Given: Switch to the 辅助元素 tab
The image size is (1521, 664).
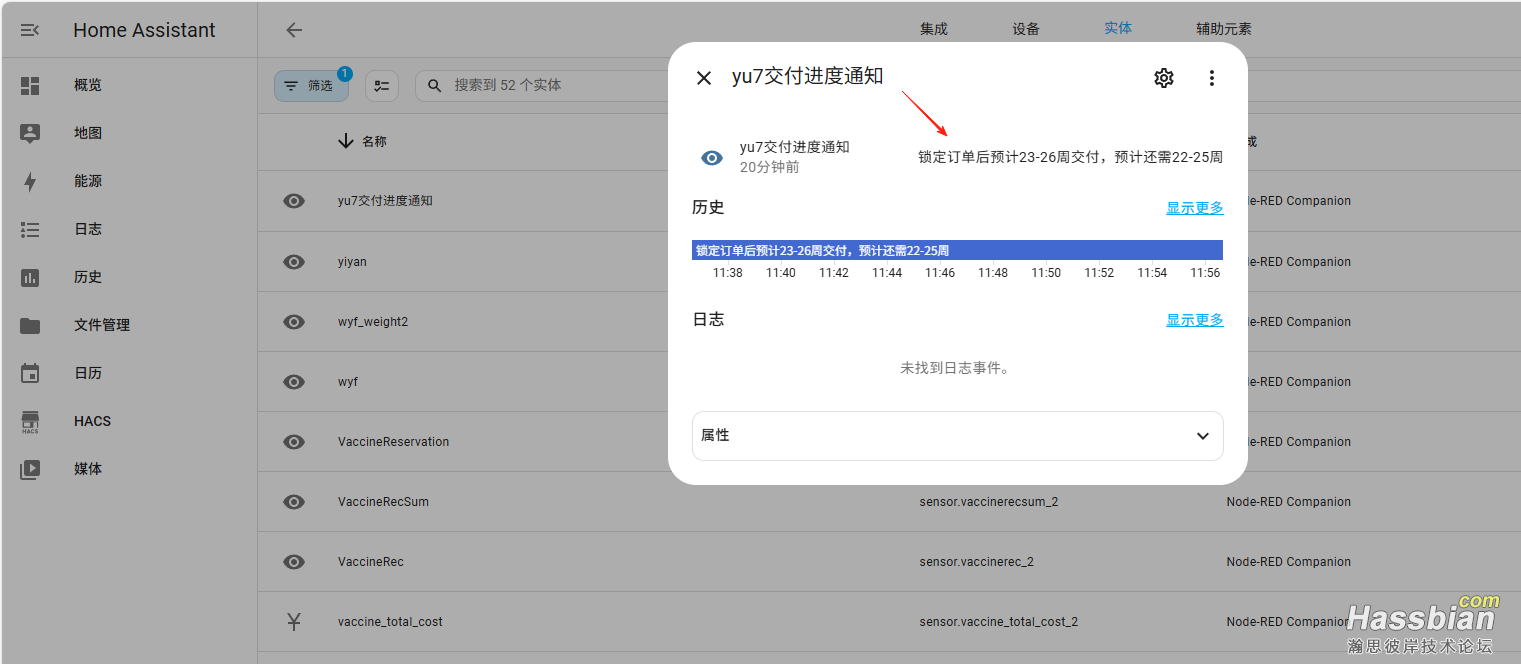Looking at the screenshot, I should pos(1224,29).
